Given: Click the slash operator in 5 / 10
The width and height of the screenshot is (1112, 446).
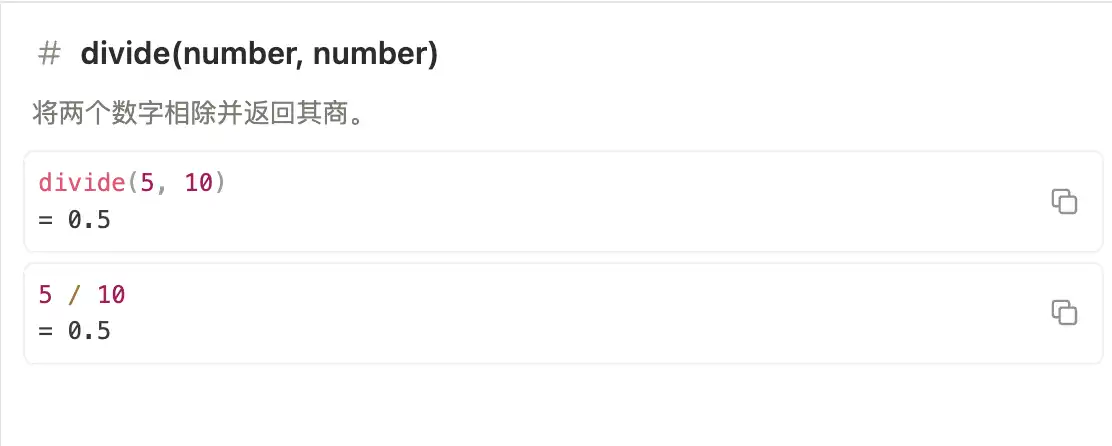Looking at the screenshot, I should [x=77, y=296].
